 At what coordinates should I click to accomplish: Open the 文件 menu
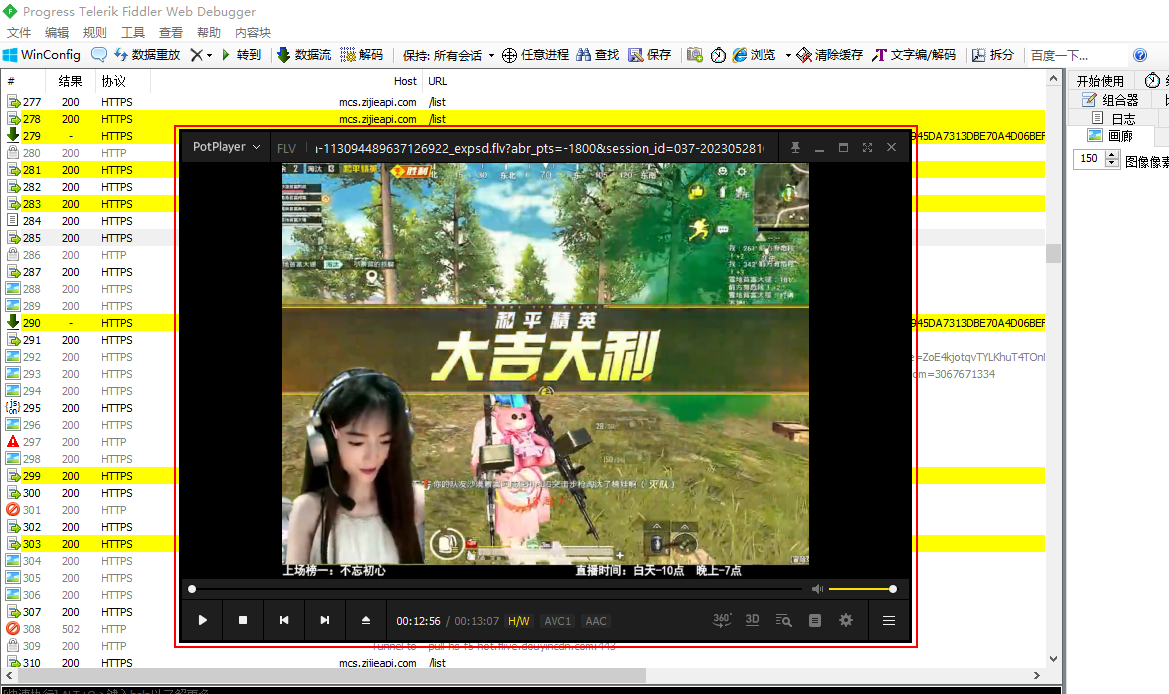point(19,33)
